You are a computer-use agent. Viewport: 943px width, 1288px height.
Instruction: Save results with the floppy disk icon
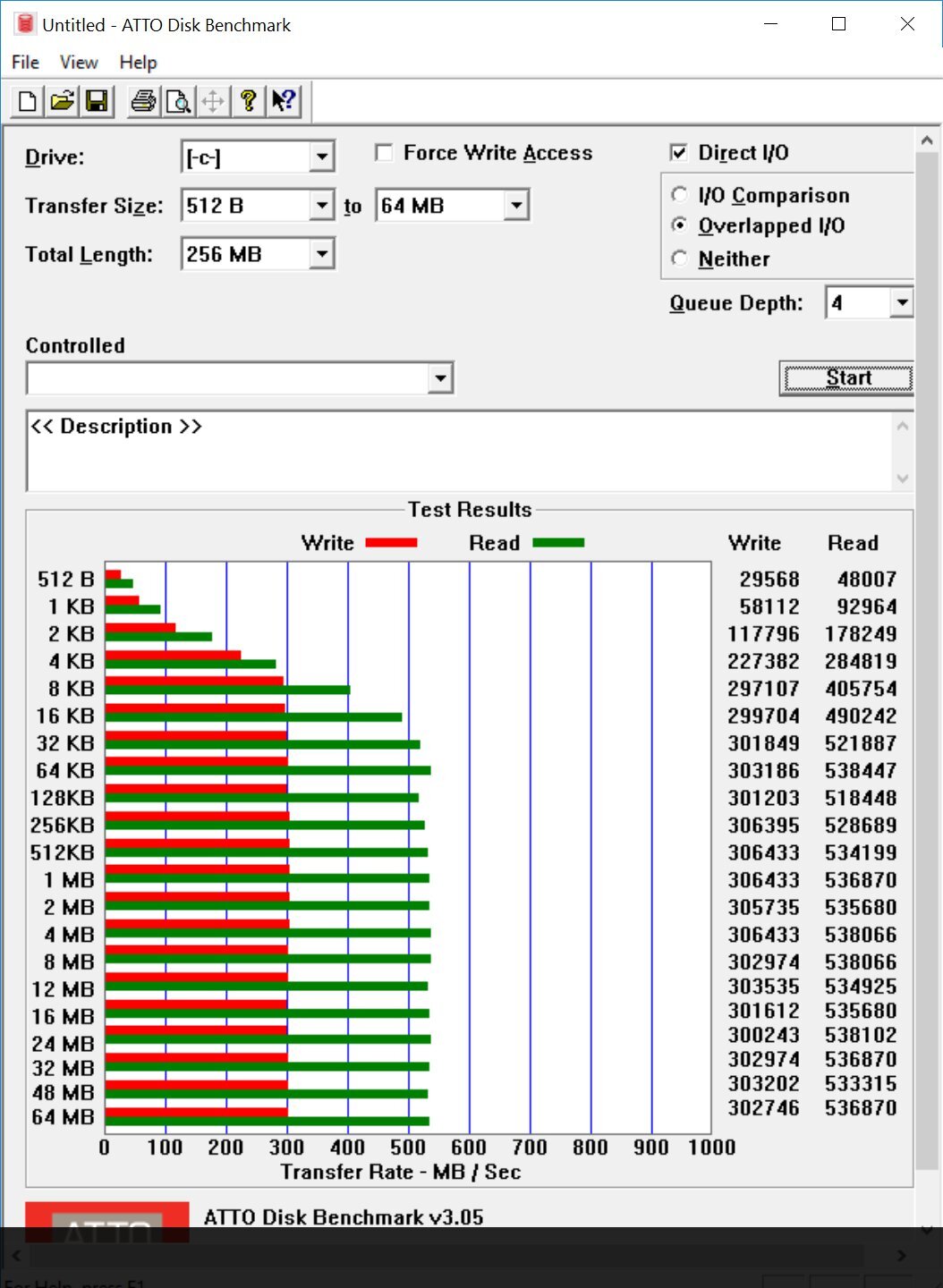pyautogui.click(x=97, y=101)
